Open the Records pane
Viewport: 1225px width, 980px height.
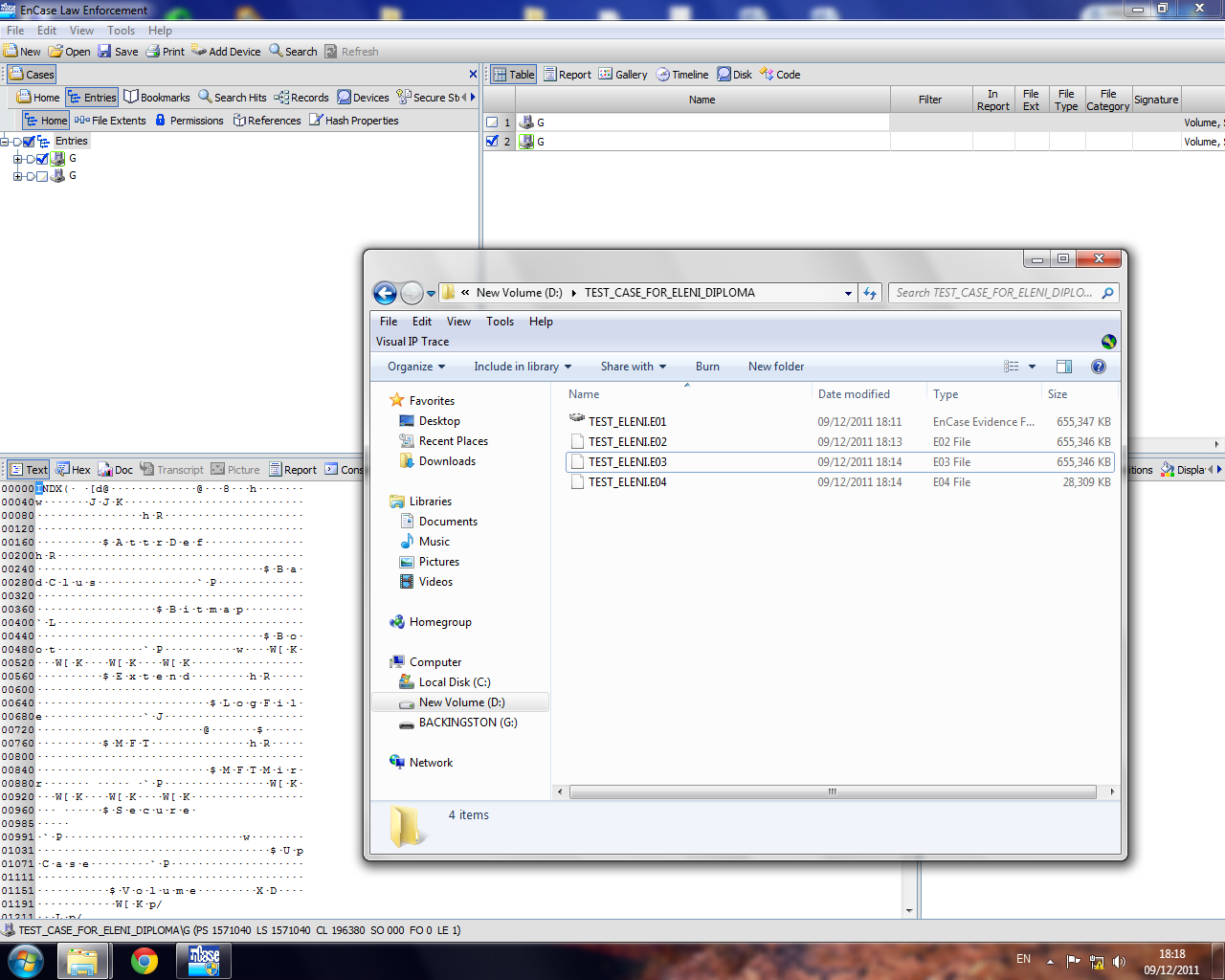coord(301,98)
